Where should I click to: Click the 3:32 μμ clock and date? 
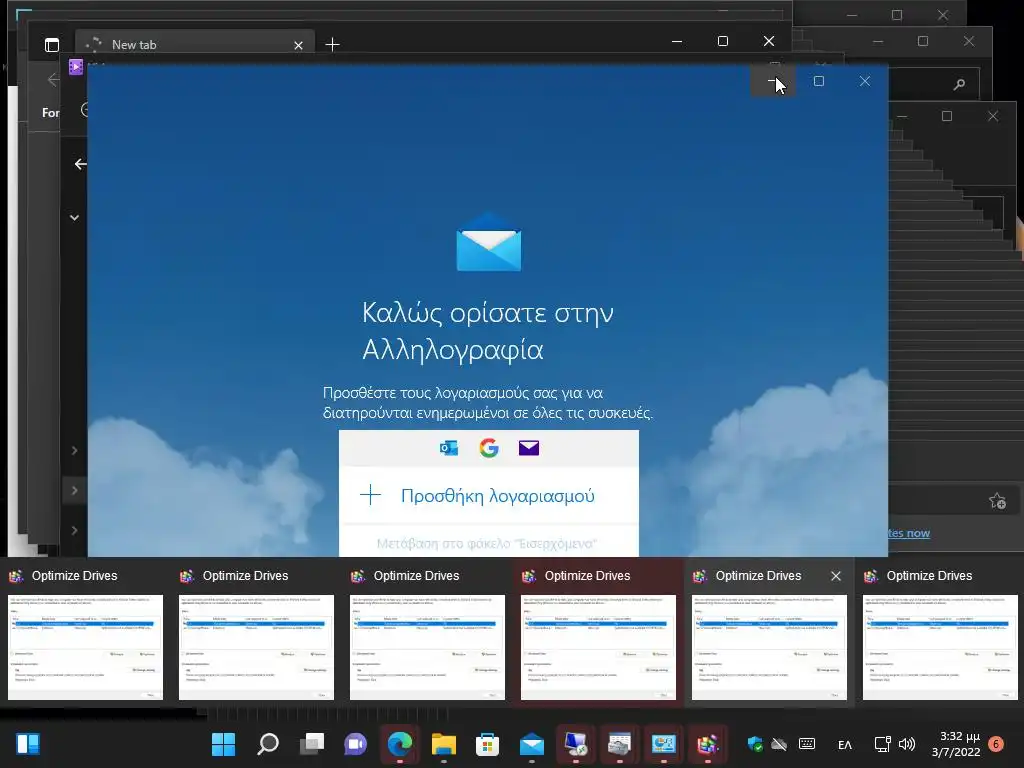click(956, 744)
